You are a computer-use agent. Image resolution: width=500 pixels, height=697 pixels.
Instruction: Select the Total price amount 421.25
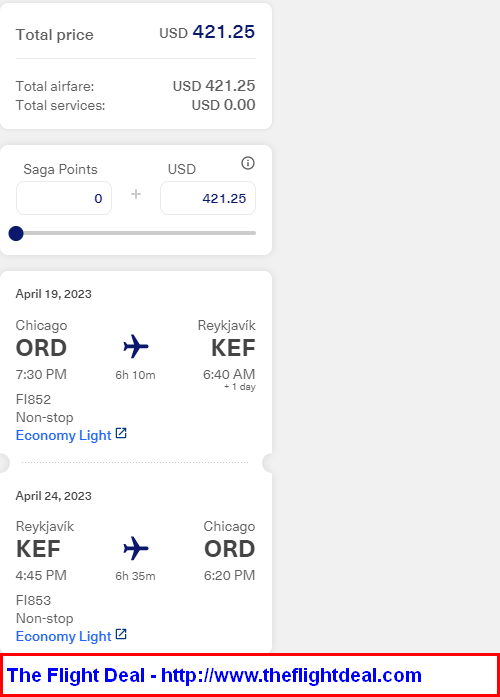pos(224,32)
